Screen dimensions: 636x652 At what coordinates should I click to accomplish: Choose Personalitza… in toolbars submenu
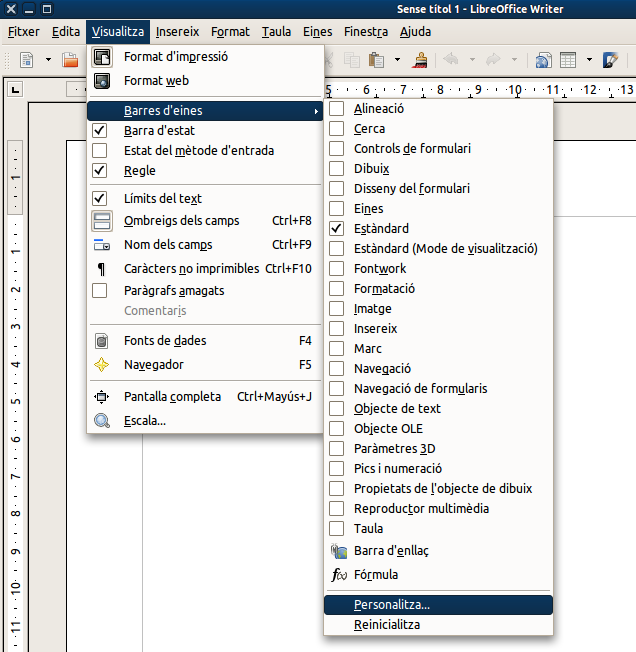pyautogui.click(x=438, y=605)
